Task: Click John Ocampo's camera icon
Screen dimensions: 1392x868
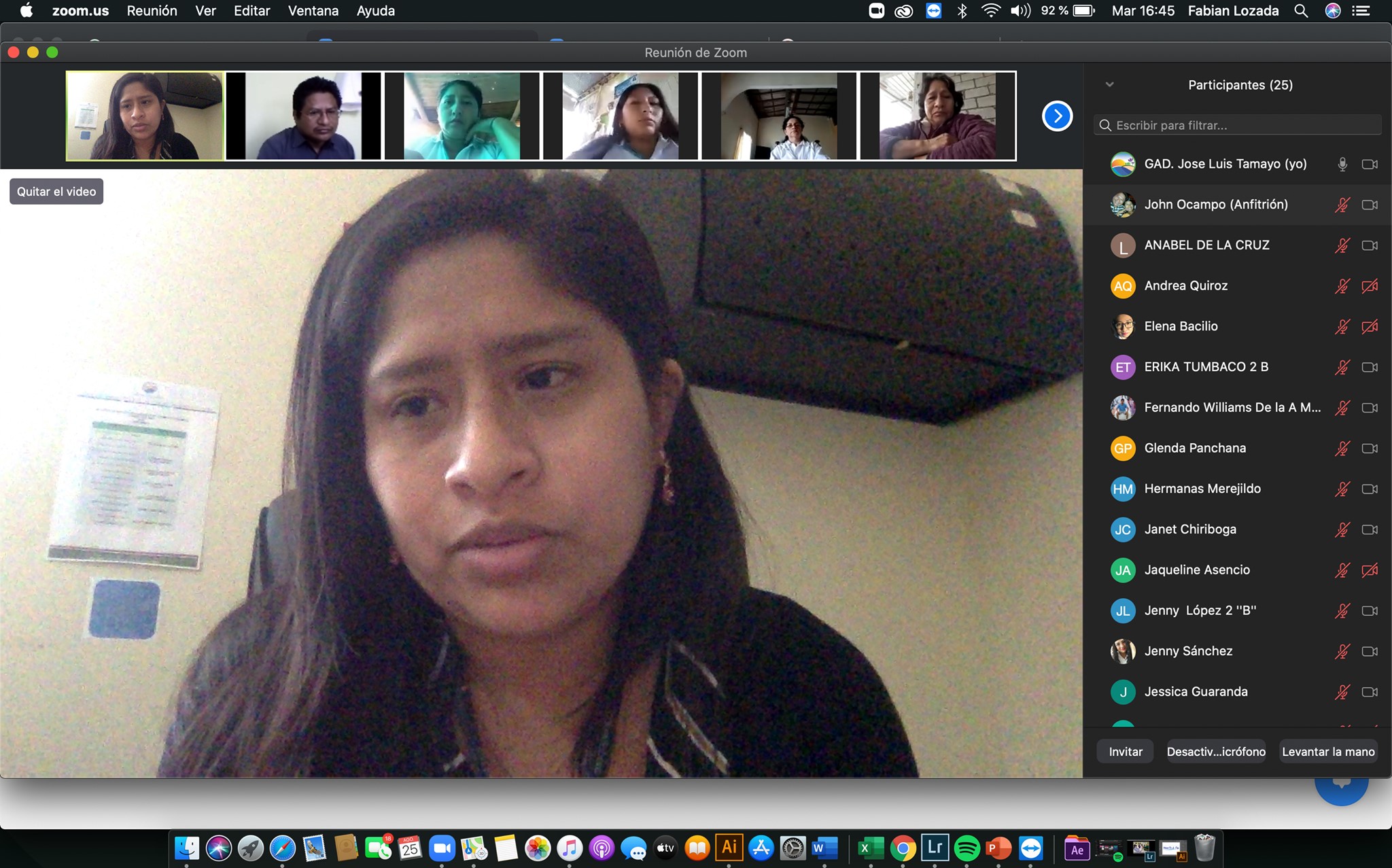Action: [x=1370, y=205]
